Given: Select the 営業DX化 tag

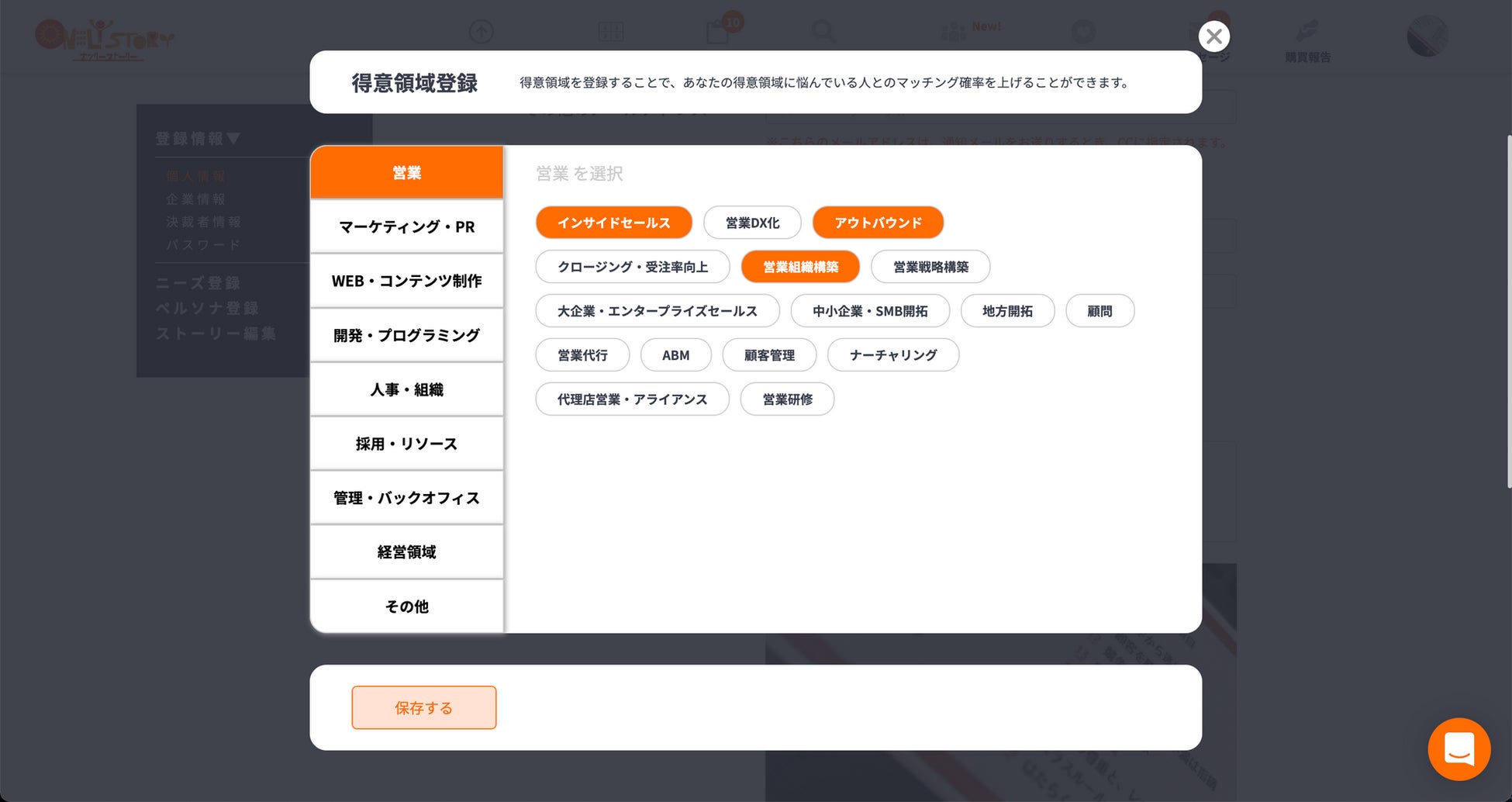Looking at the screenshot, I should pos(752,223).
